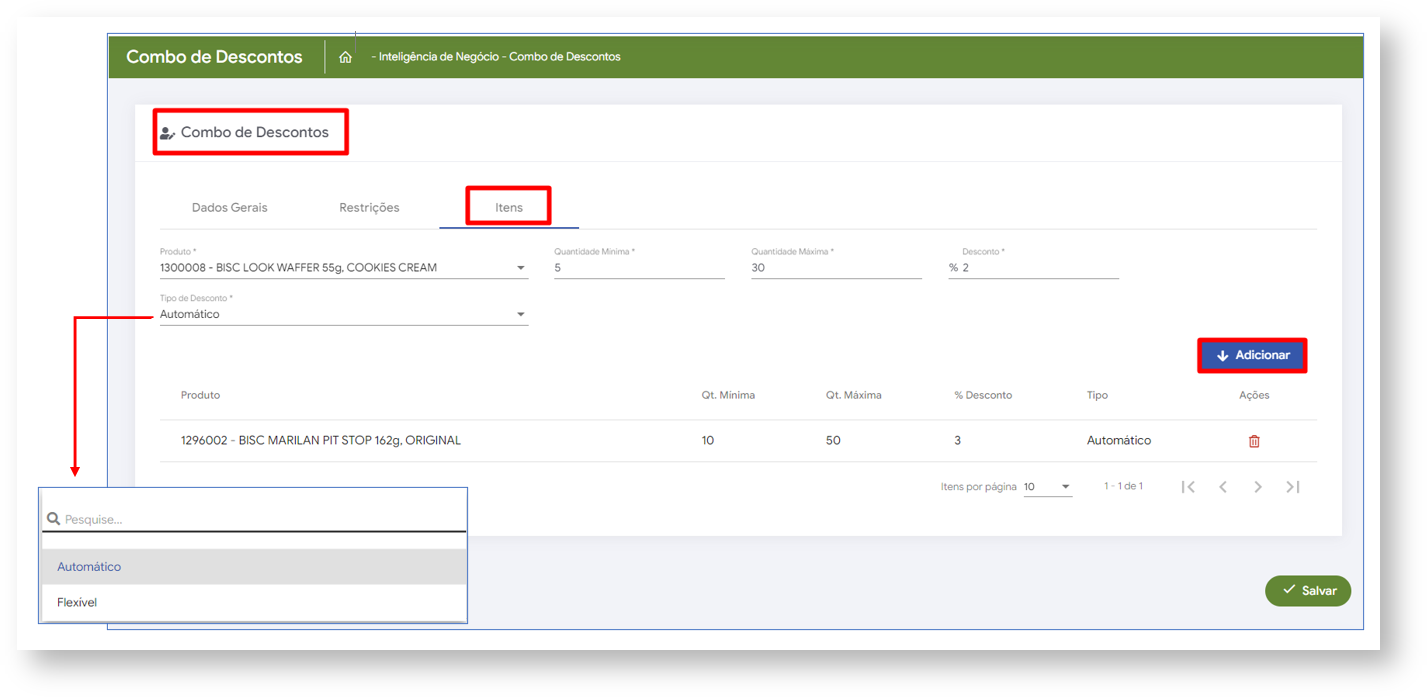Go to the previous page of items
1428x698 pixels.
(1223, 487)
